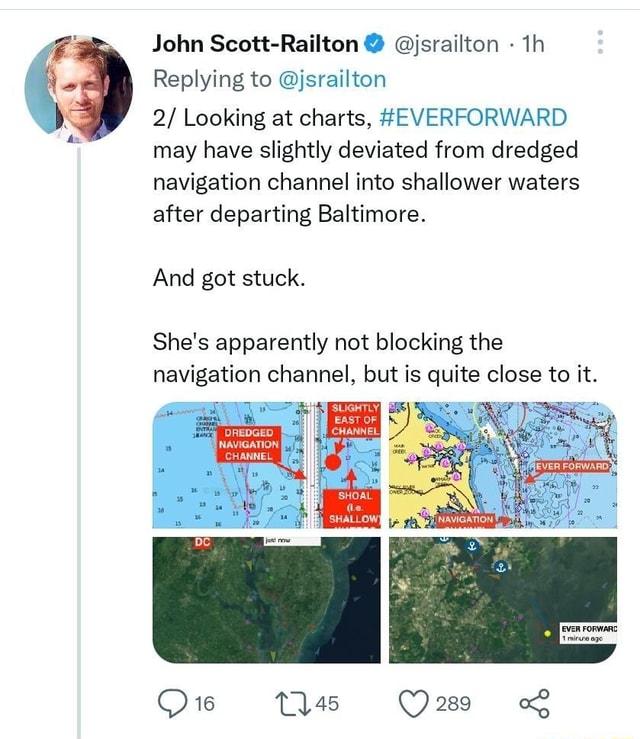Click the John Scott-Railton display name

[255, 44]
